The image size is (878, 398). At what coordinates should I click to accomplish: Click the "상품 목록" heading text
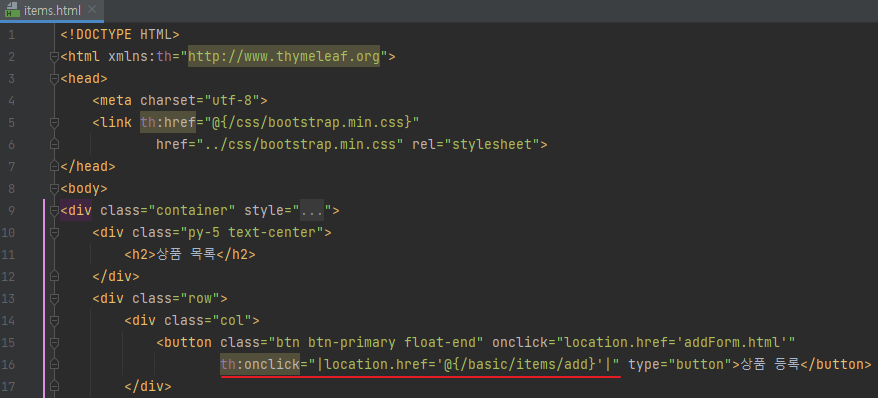[x=186, y=255]
